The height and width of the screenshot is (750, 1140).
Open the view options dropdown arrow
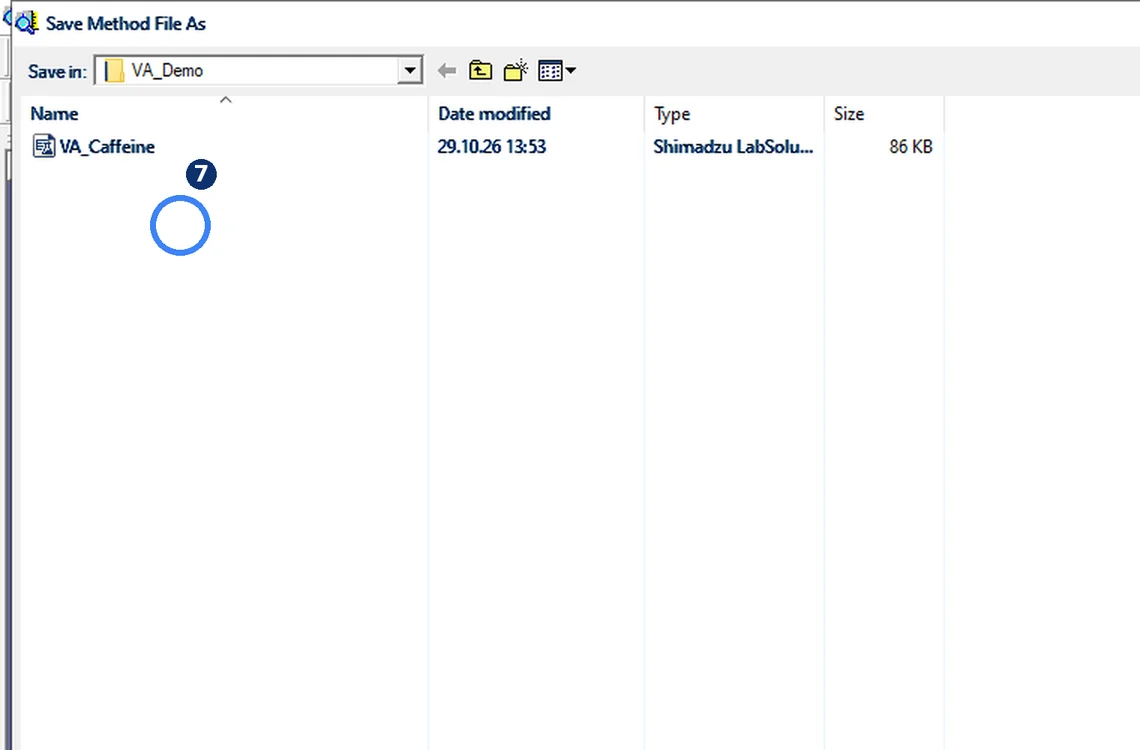(571, 70)
